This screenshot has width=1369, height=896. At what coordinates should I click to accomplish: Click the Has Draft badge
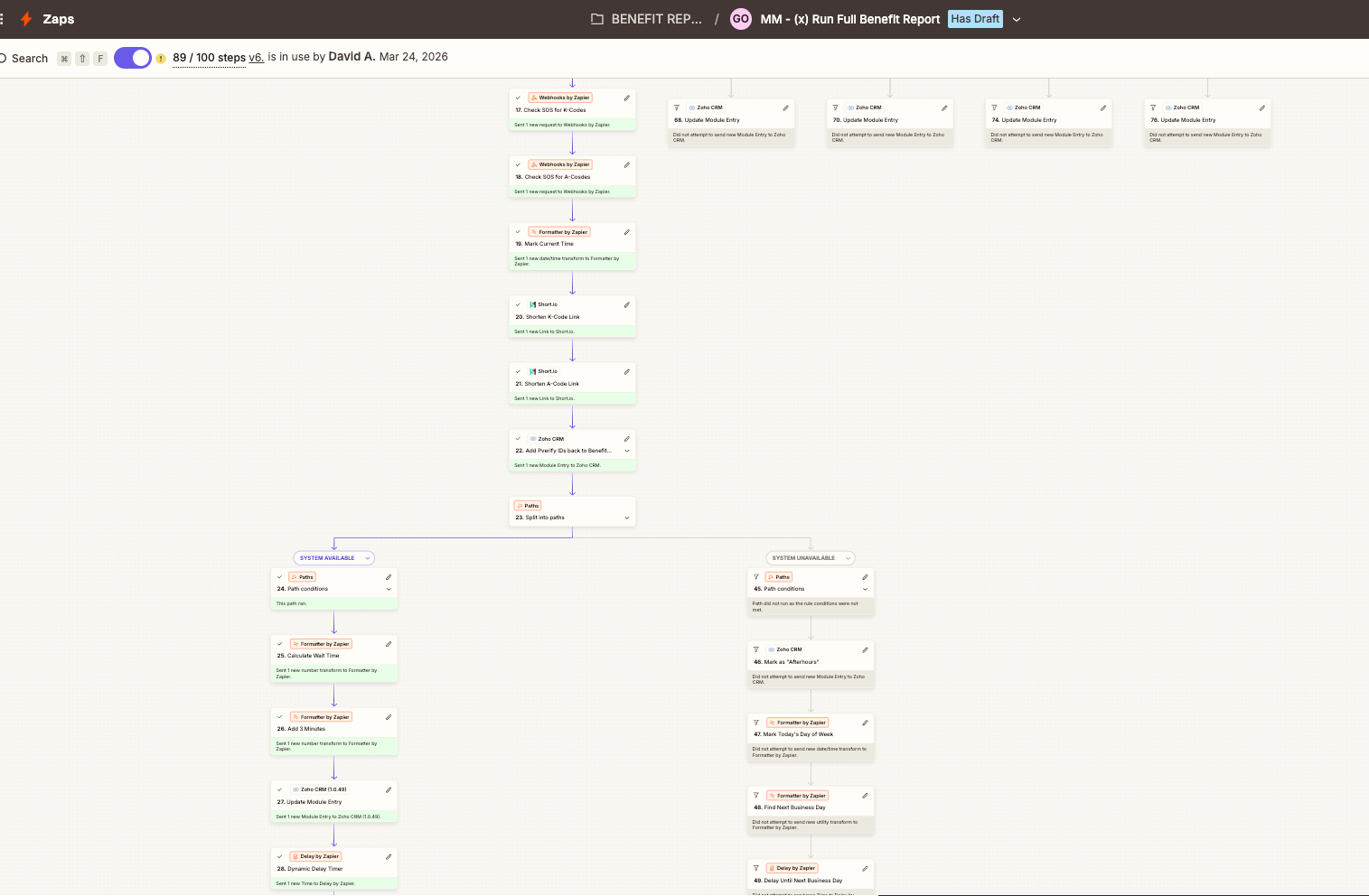(x=975, y=19)
